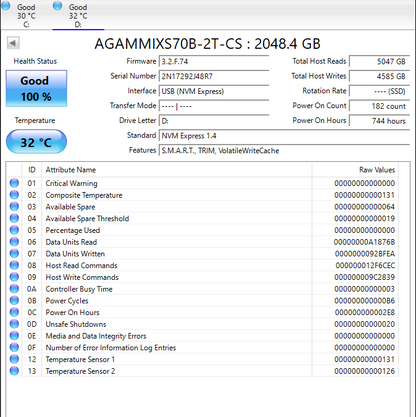Click the Power On Hours value field
Viewport: 416px width, 417px height.
click(379, 121)
